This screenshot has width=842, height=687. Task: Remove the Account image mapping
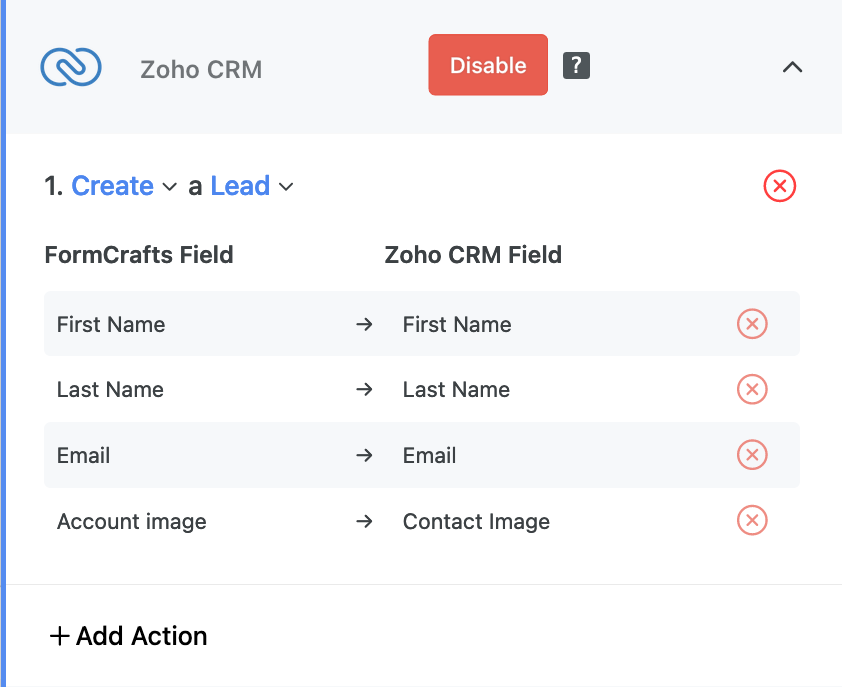752,520
